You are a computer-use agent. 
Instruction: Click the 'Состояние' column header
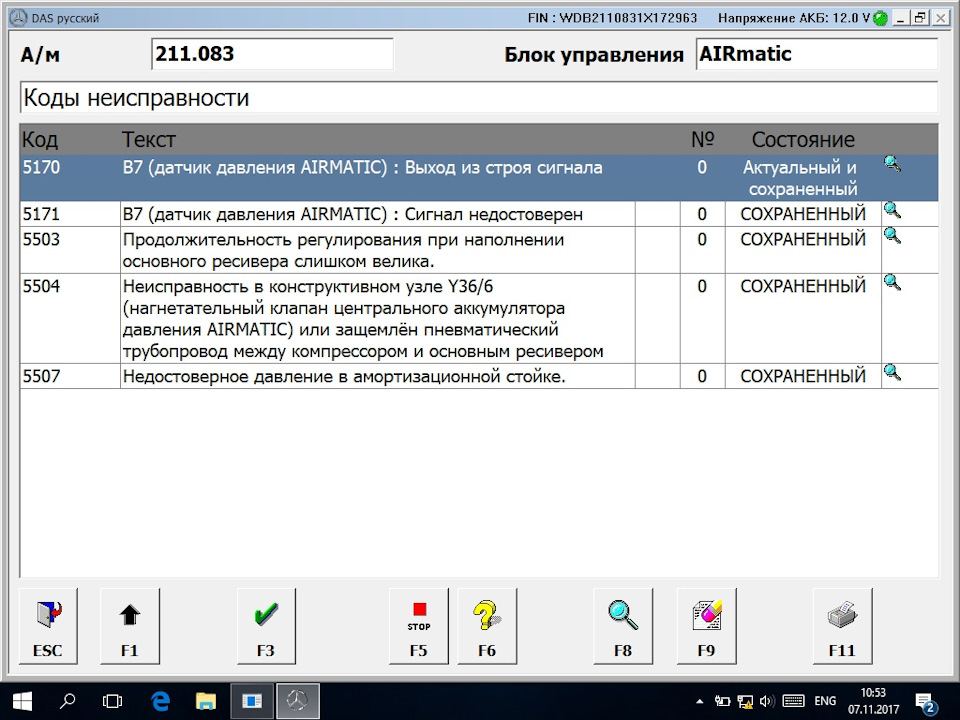[x=803, y=140]
